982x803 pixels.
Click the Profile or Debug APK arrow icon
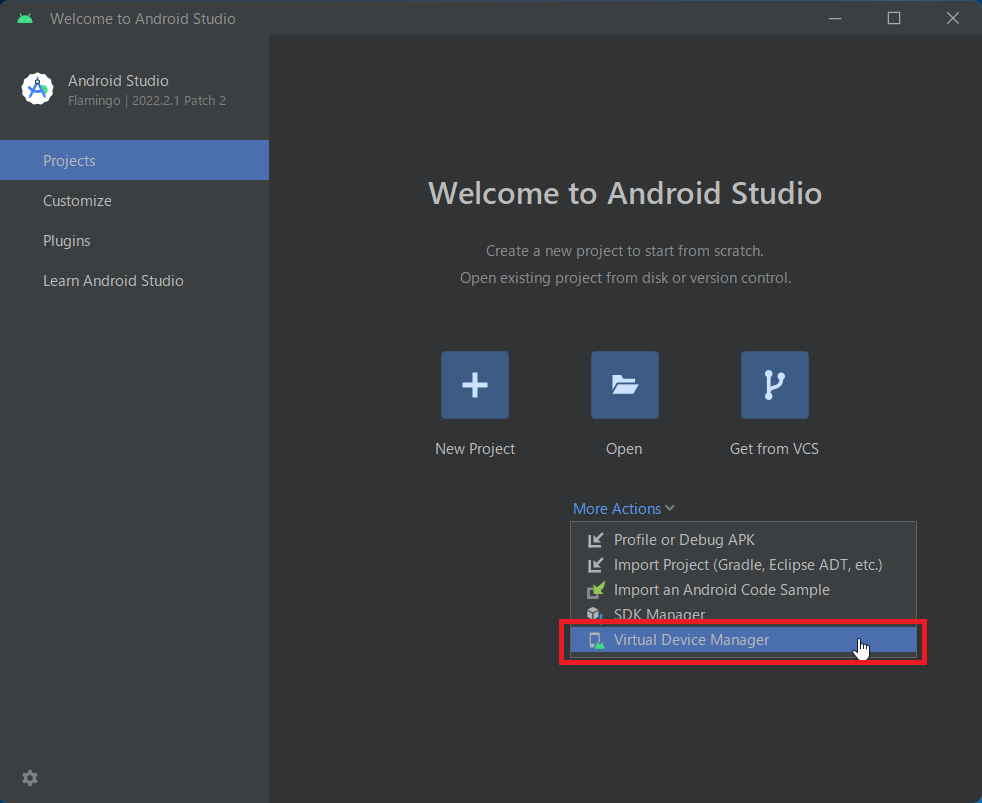[x=595, y=540]
